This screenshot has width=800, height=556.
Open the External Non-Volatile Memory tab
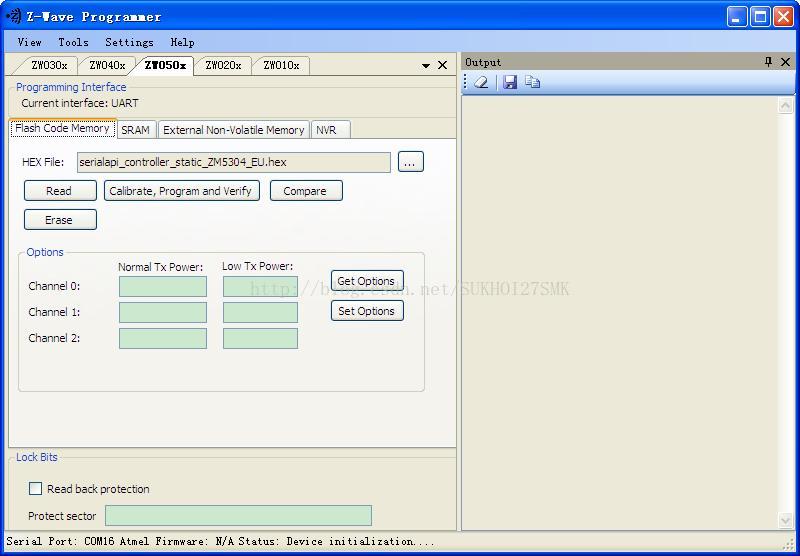(x=234, y=130)
